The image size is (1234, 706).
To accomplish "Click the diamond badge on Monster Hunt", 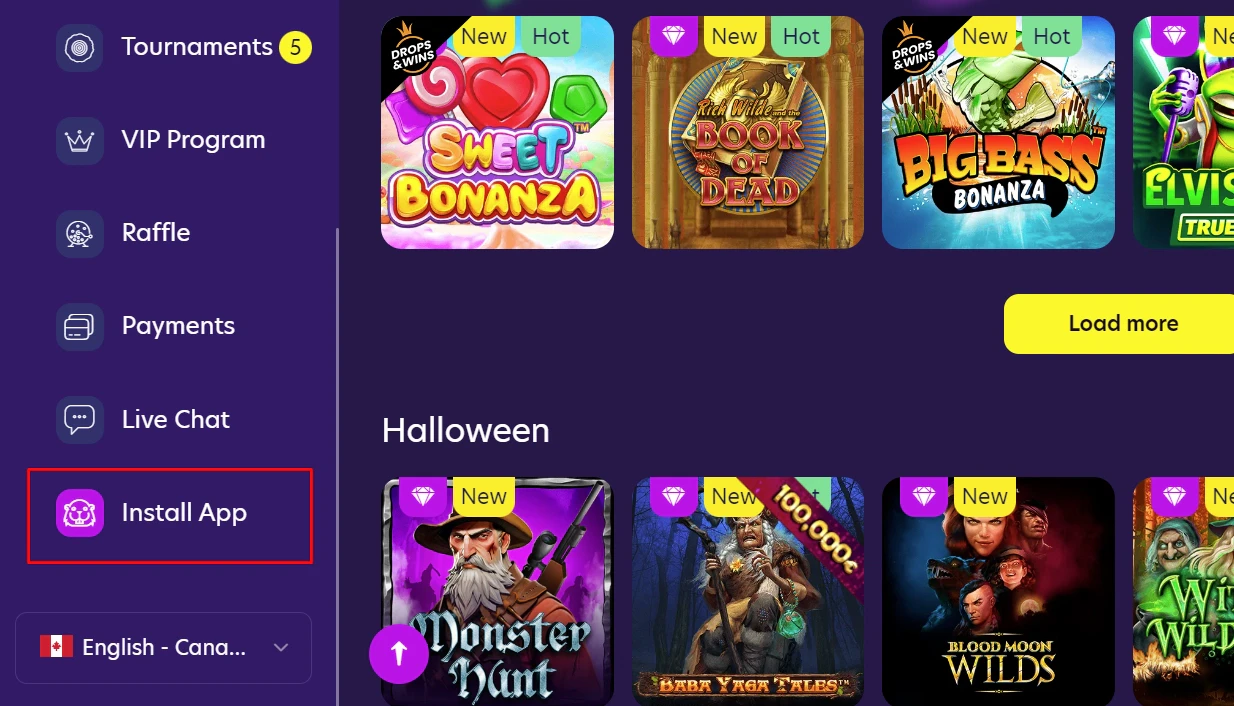I will pyautogui.click(x=423, y=496).
